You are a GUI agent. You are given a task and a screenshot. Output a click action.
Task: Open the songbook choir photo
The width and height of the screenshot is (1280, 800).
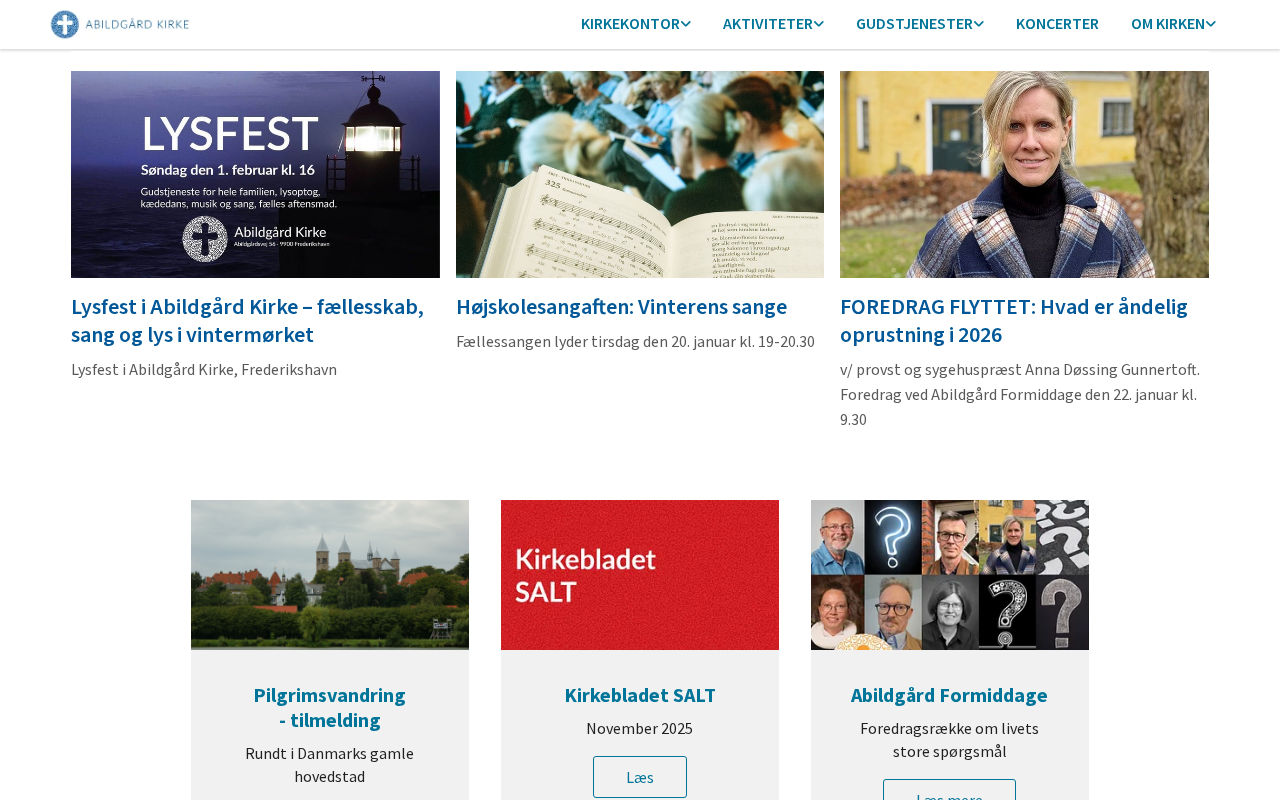tap(640, 174)
